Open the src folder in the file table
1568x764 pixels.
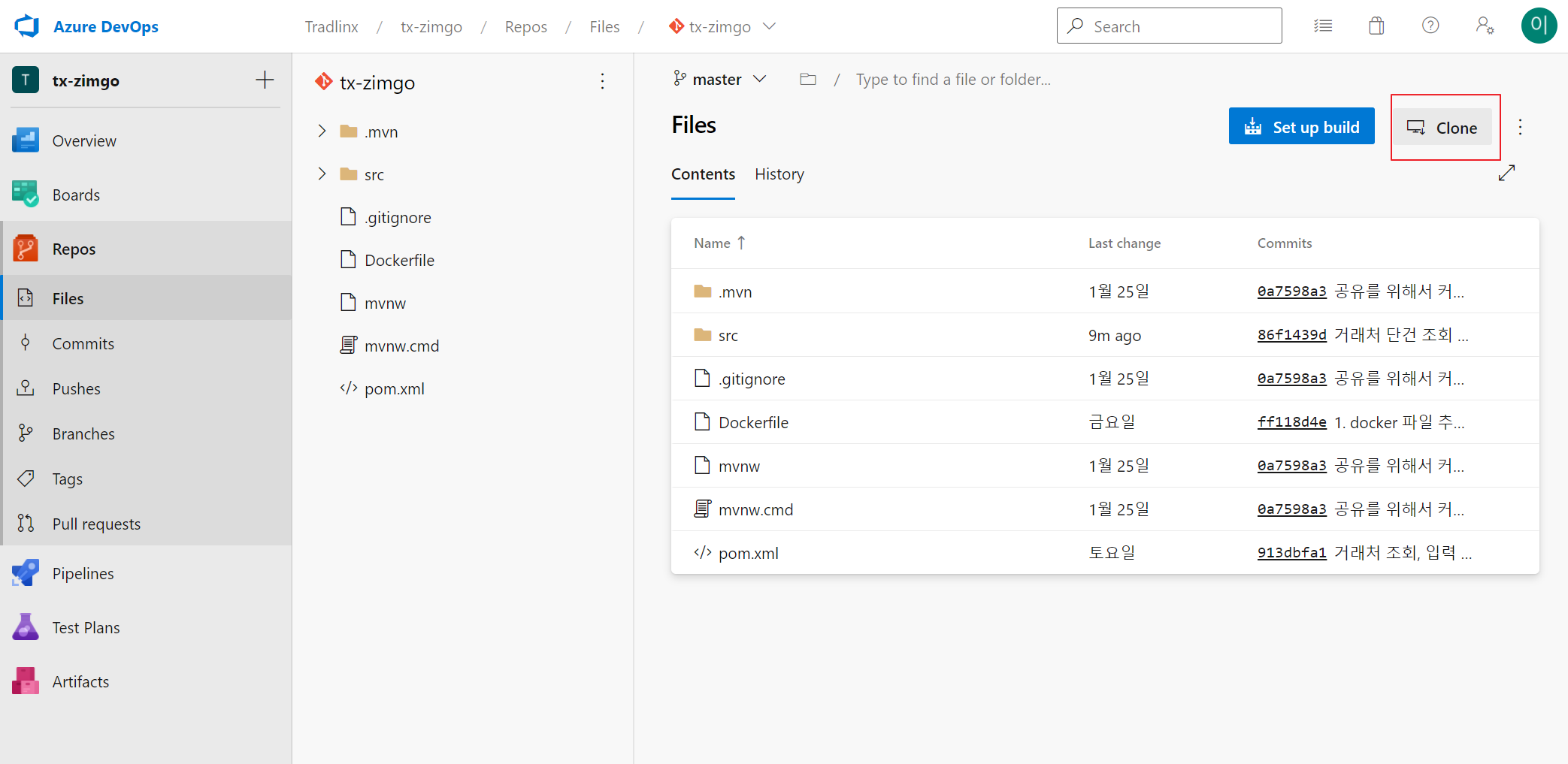pyautogui.click(x=728, y=335)
